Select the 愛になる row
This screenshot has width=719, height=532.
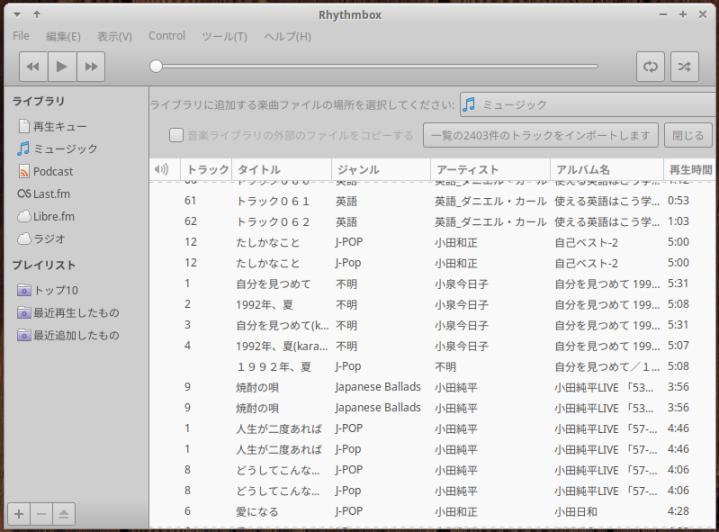[x=432, y=511]
